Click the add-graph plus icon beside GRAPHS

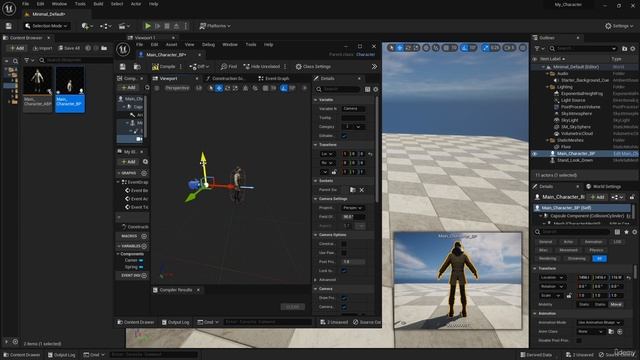coord(144,173)
